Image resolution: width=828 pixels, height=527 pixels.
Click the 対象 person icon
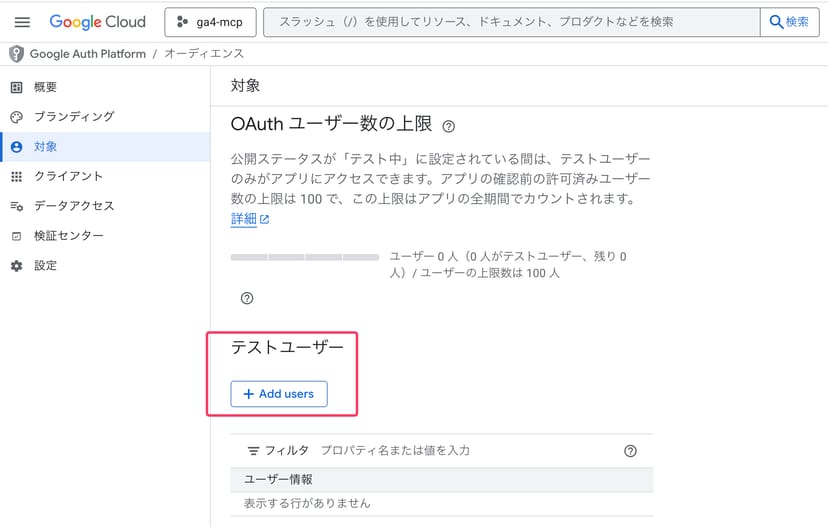(16, 147)
